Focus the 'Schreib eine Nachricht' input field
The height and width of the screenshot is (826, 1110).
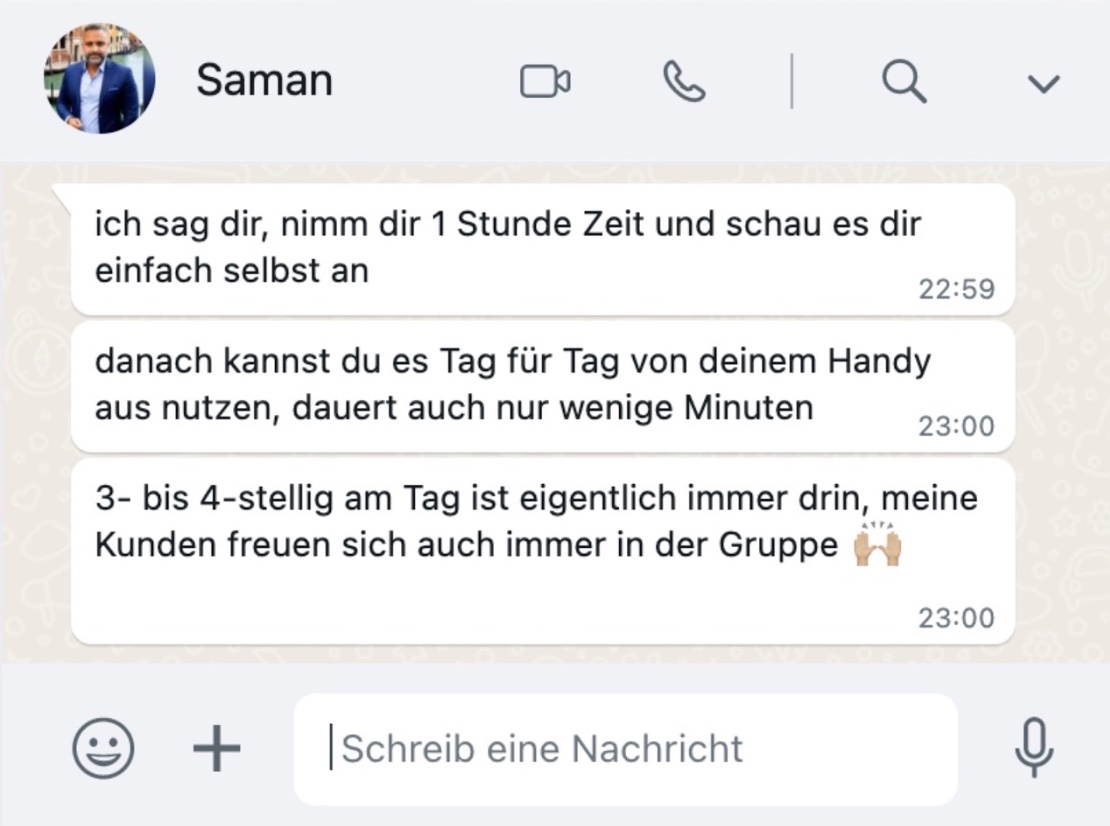[x=626, y=749]
